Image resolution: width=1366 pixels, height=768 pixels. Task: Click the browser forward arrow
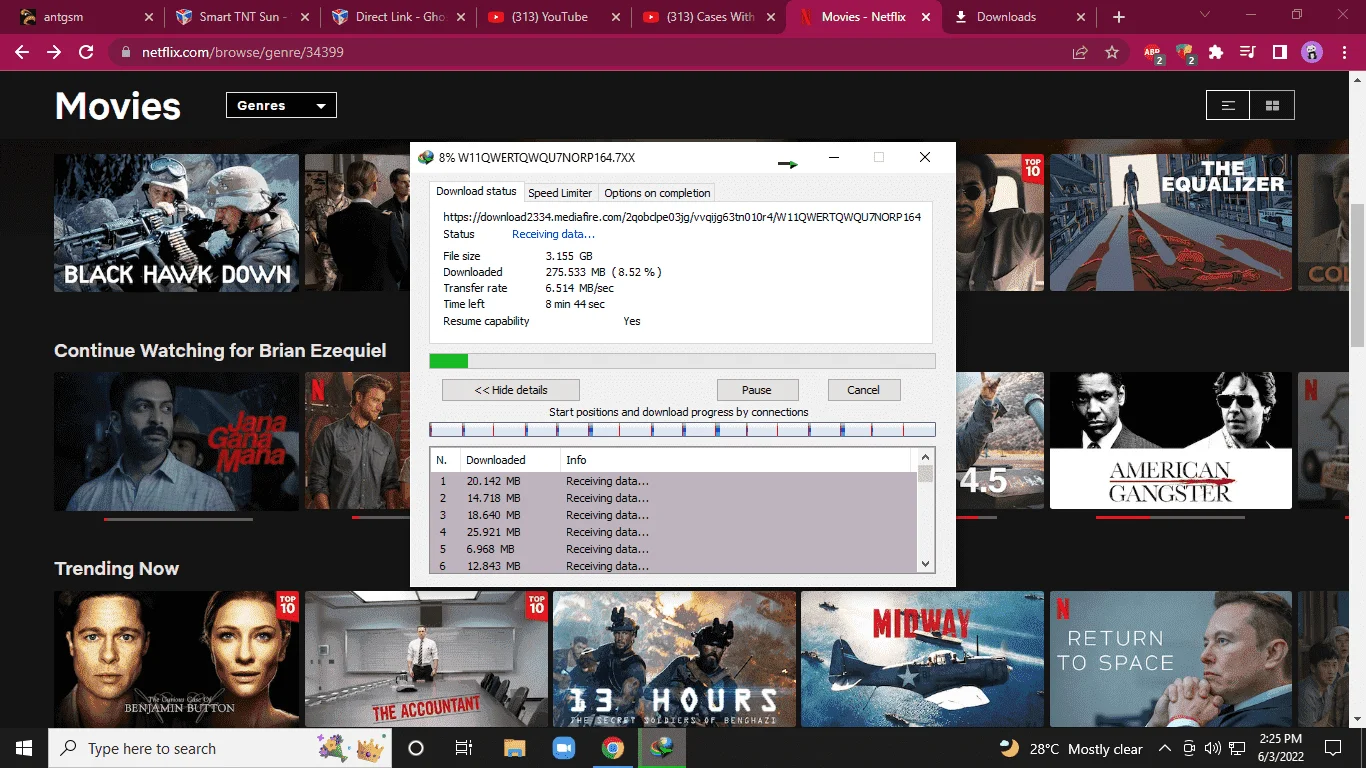[54, 52]
